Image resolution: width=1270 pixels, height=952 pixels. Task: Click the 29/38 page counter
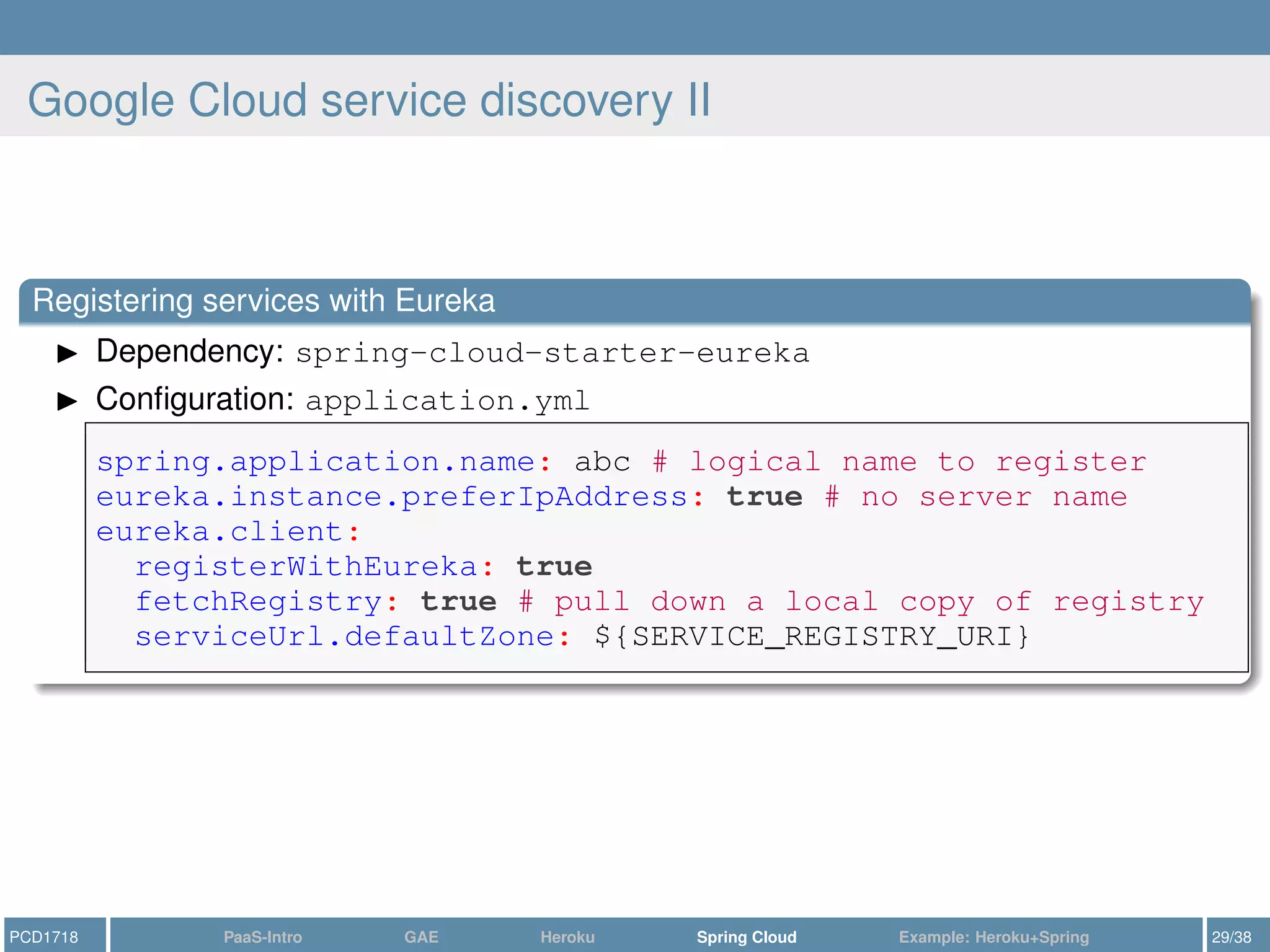[x=1232, y=937]
